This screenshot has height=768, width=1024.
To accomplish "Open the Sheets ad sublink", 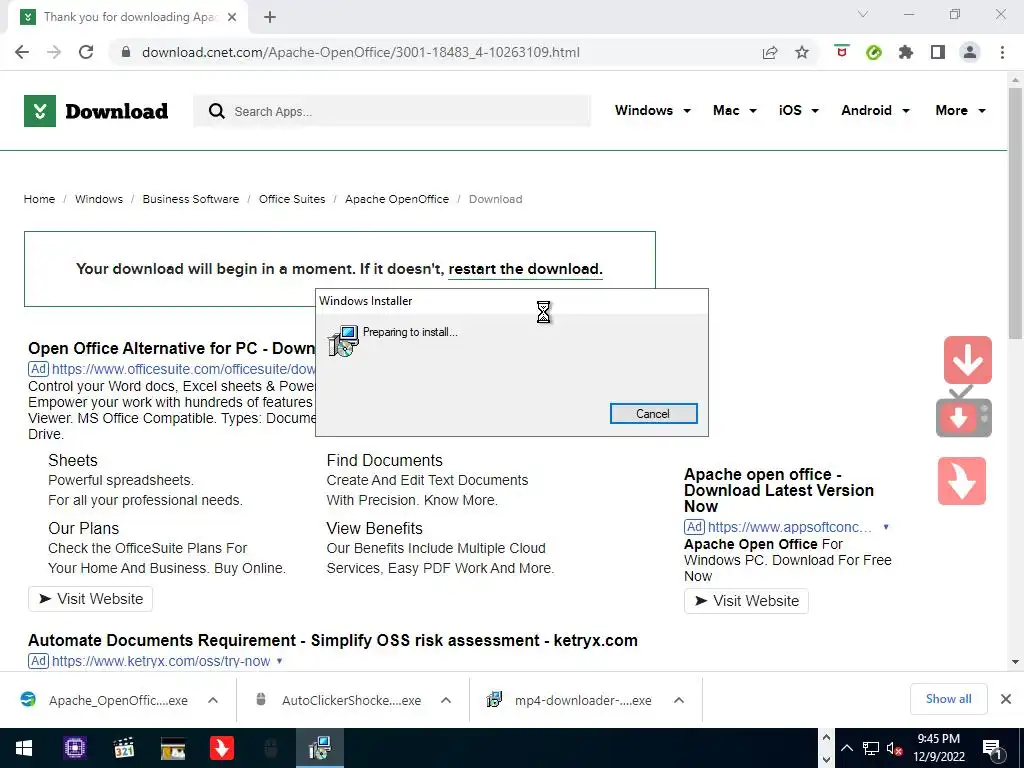I will (x=72, y=460).
